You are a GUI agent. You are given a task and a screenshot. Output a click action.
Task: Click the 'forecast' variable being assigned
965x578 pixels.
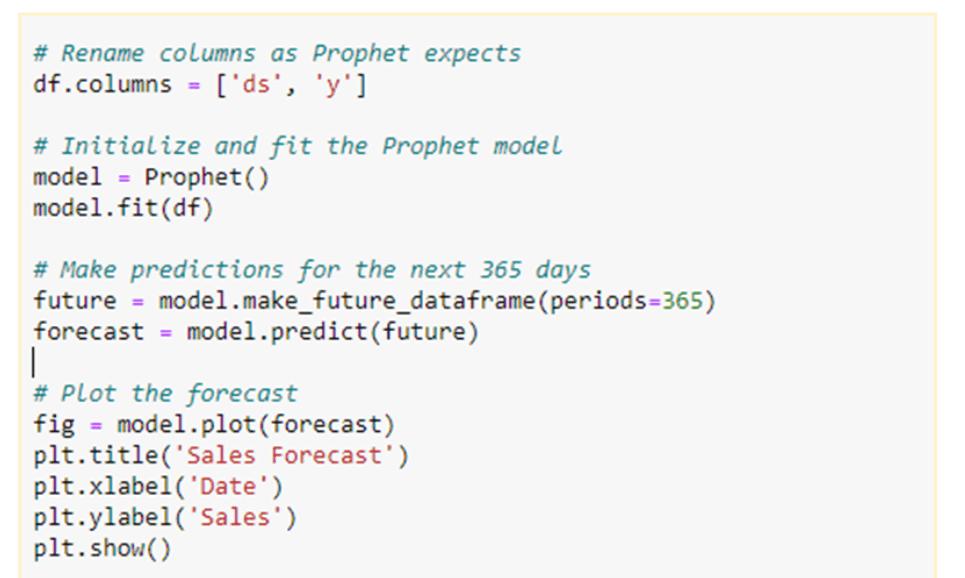pyautogui.click(x=88, y=332)
